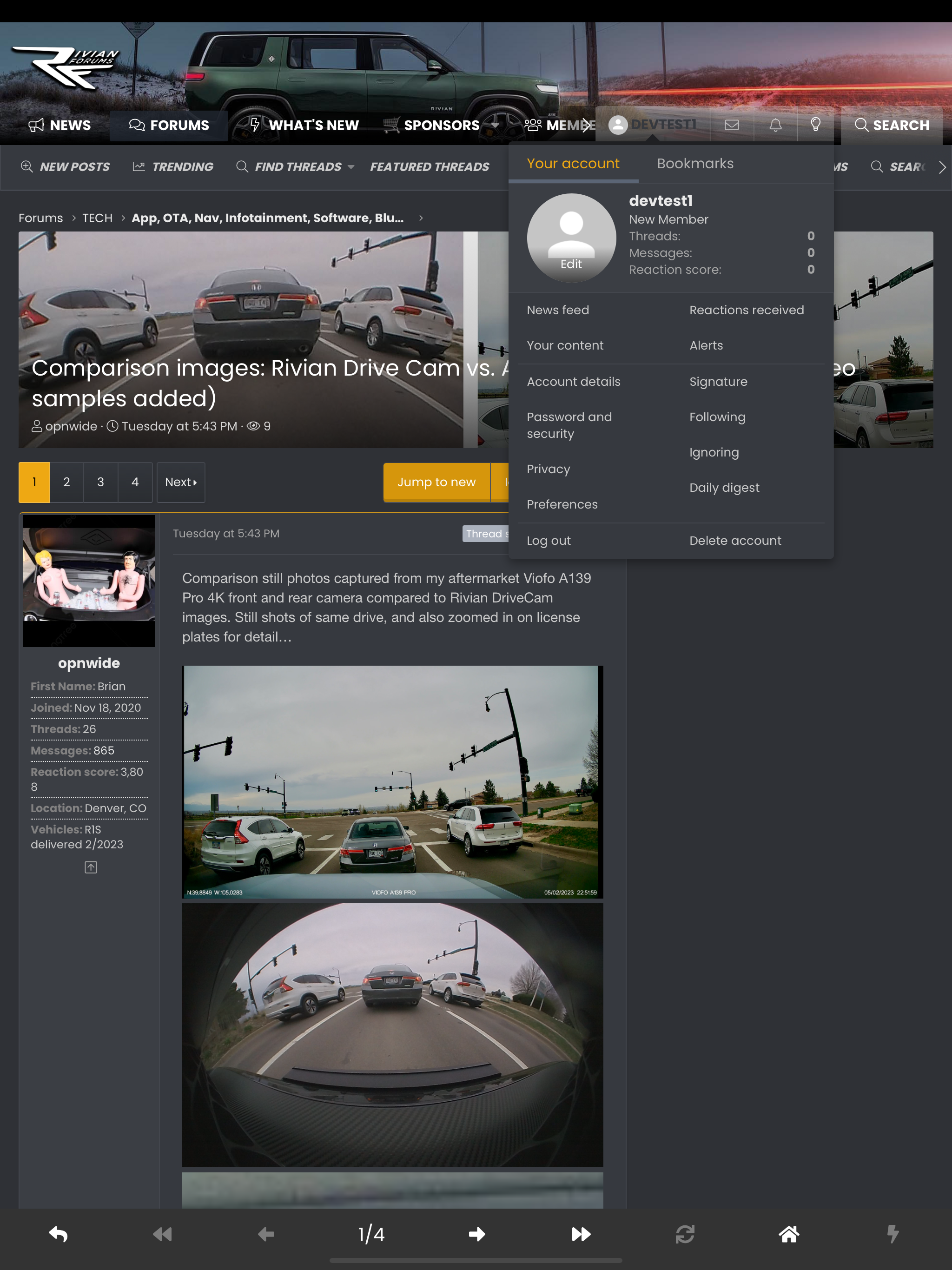Open Alerts in account menu

[x=706, y=346]
